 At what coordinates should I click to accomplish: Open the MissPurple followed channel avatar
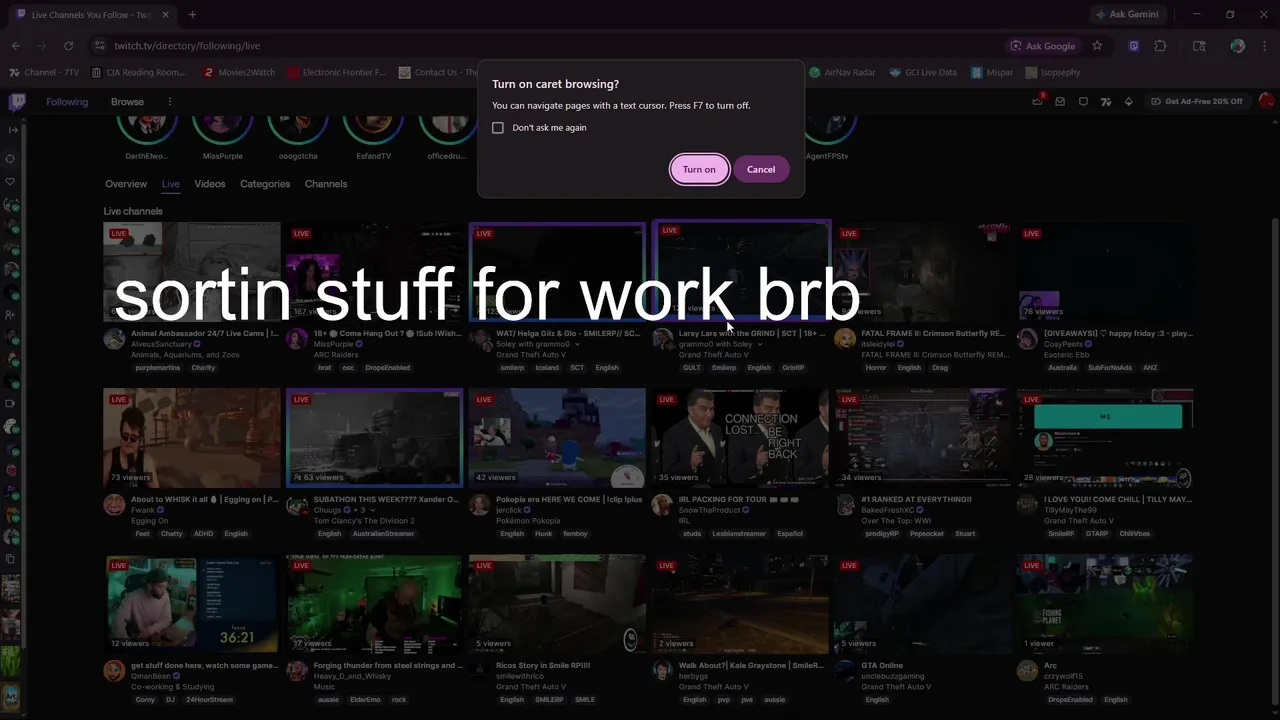(x=222, y=129)
